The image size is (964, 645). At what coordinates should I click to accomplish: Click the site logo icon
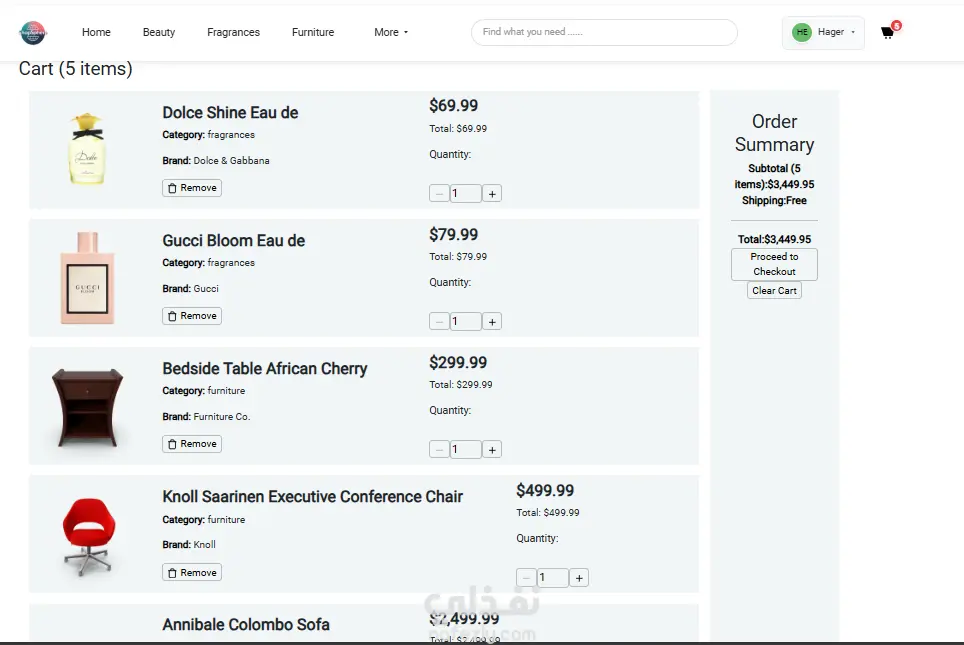pos(33,32)
